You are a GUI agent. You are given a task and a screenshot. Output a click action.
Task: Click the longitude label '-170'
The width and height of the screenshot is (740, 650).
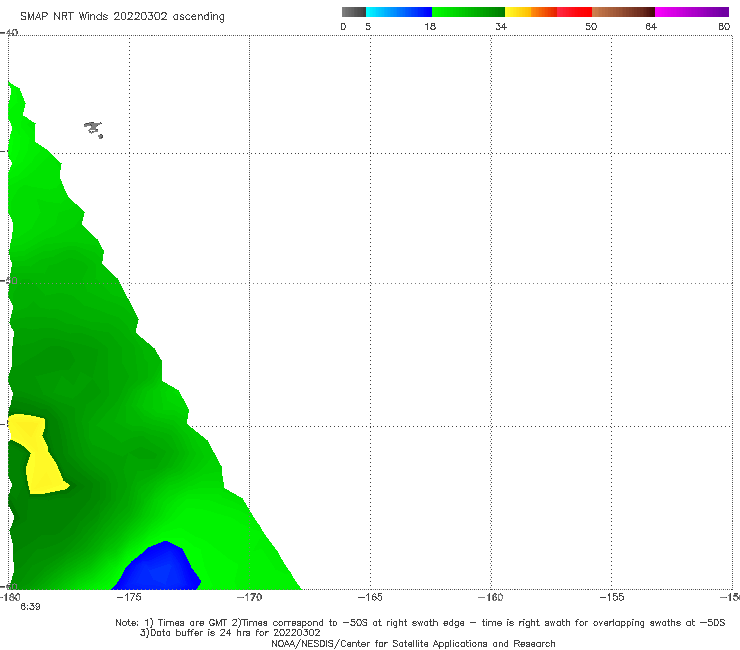coord(249,597)
